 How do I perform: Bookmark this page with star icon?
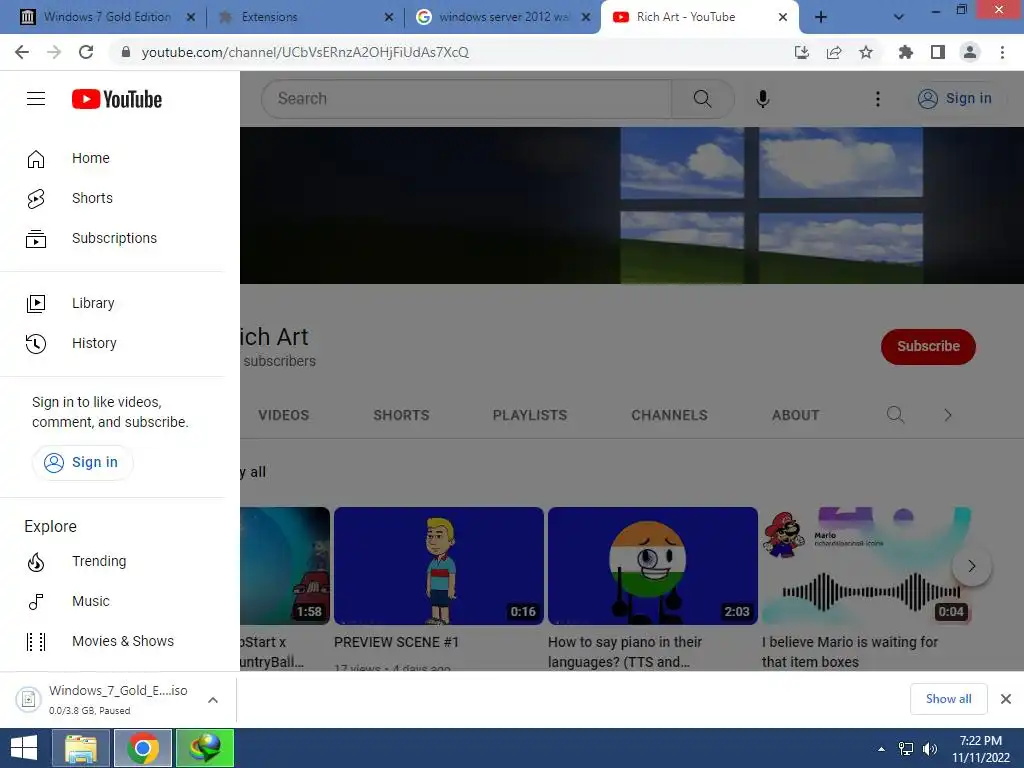click(866, 52)
